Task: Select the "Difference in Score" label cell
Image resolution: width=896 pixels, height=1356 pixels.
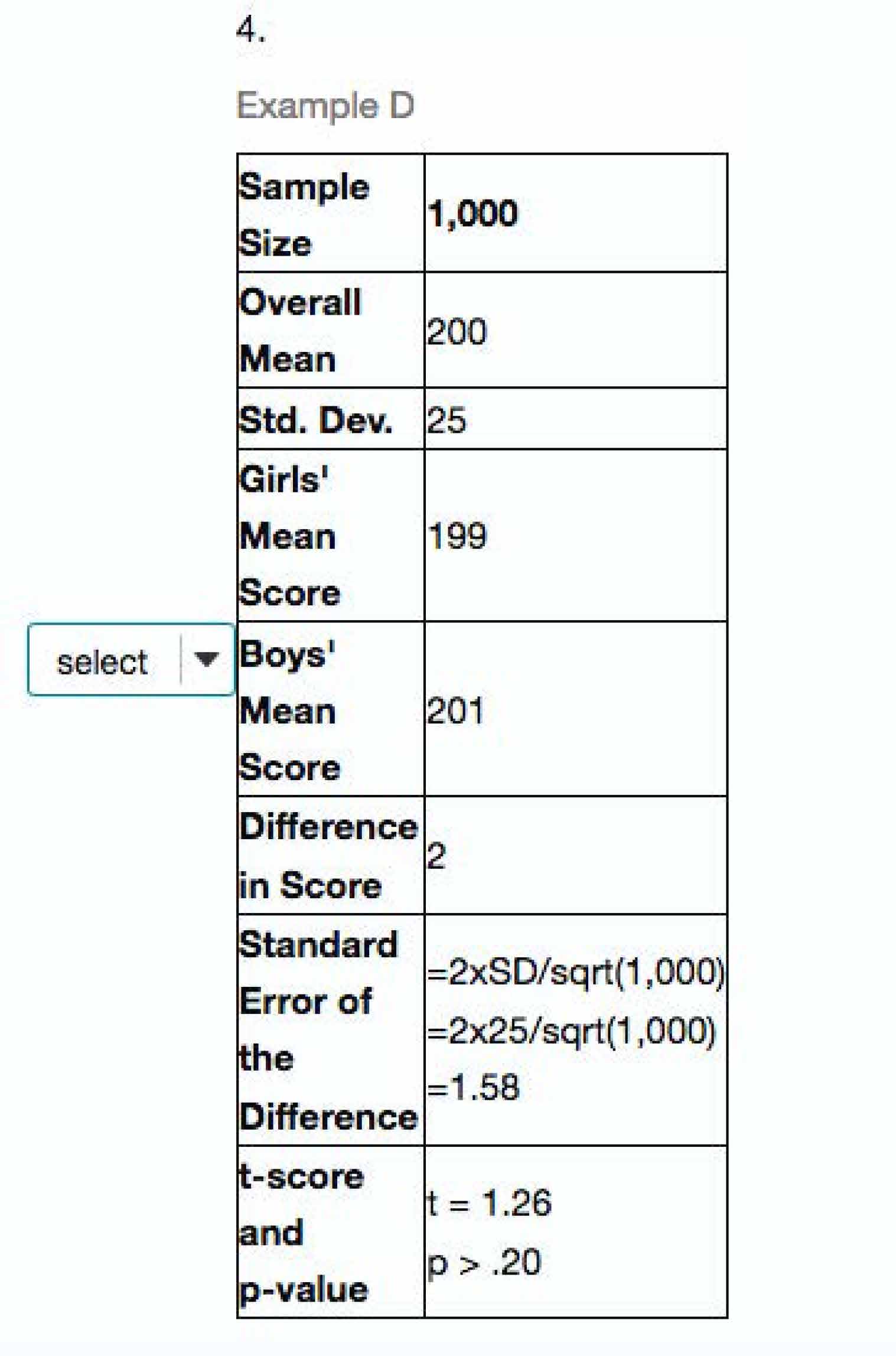Action: (x=331, y=856)
